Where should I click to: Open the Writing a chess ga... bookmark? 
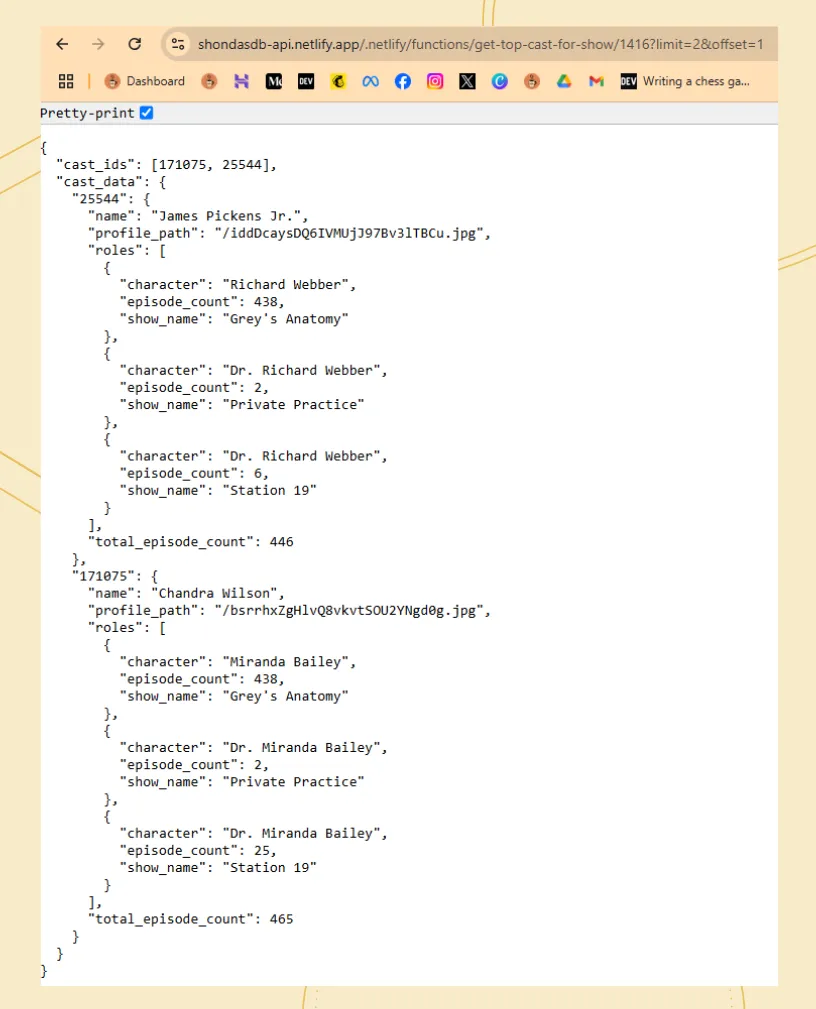[x=693, y=82]
